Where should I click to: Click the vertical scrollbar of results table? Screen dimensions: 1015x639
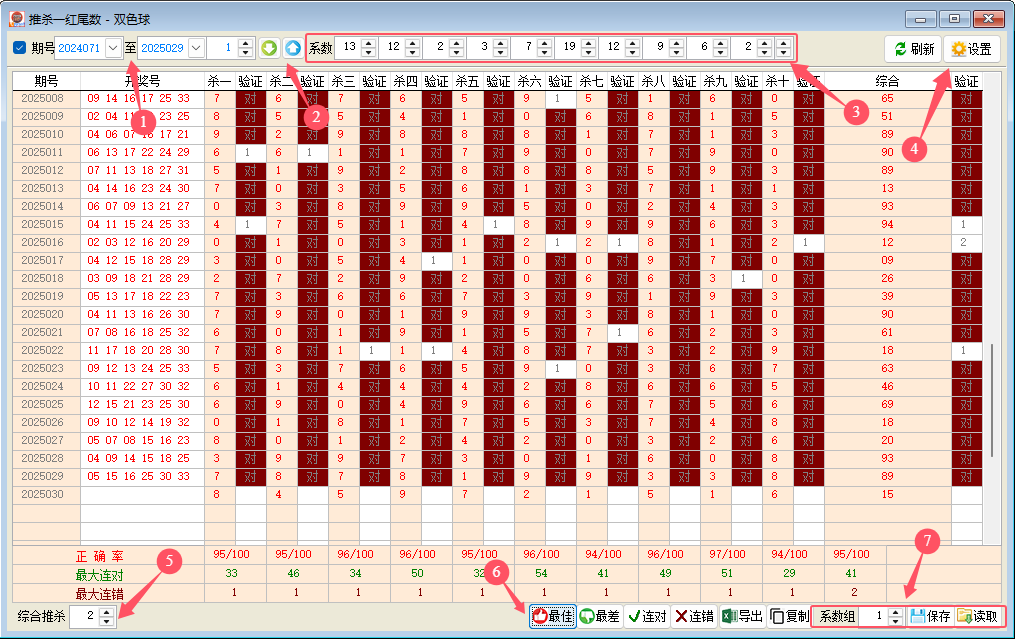tap(992, 400)
